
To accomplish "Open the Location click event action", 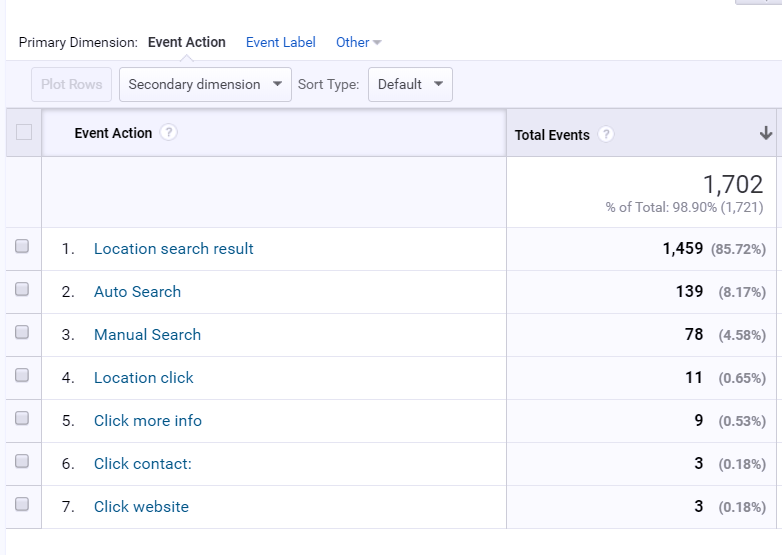I will point(143,378).
